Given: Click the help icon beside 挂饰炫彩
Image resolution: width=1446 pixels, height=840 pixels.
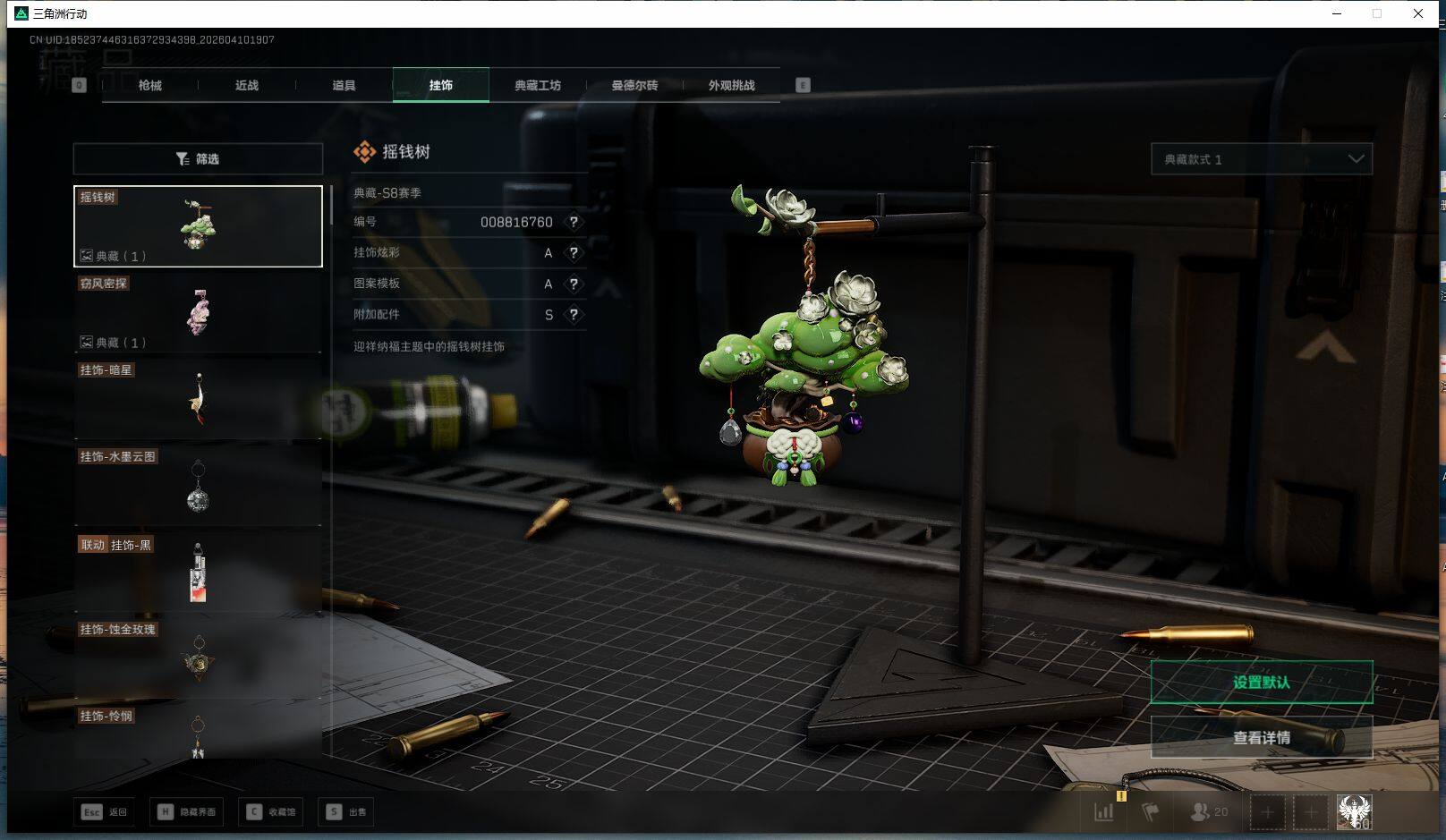Looking at the screenshot, I should tap(574, 253).
